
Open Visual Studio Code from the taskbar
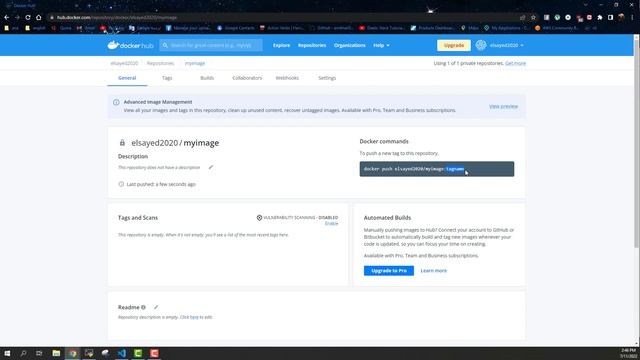click(x=122, y=353)
